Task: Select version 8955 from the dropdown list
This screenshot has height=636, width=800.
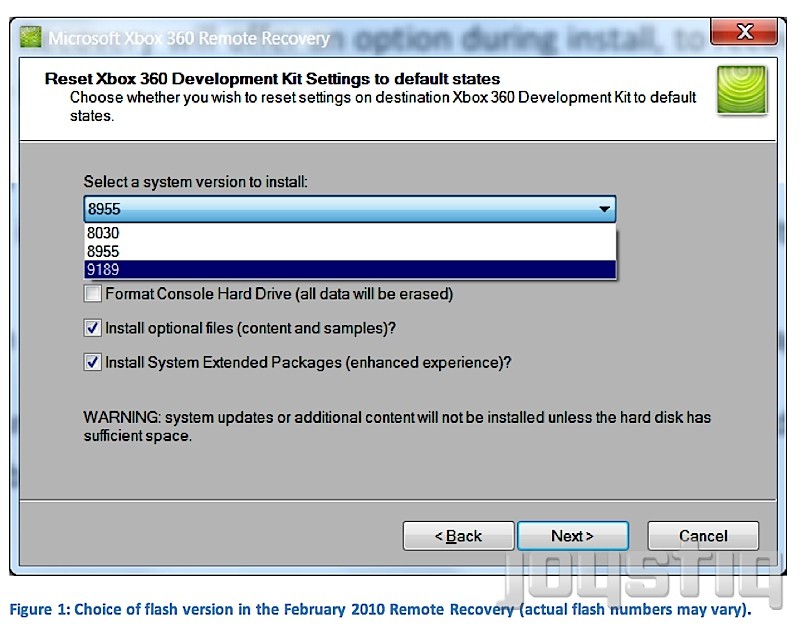Action: click(x=349, y=251)
